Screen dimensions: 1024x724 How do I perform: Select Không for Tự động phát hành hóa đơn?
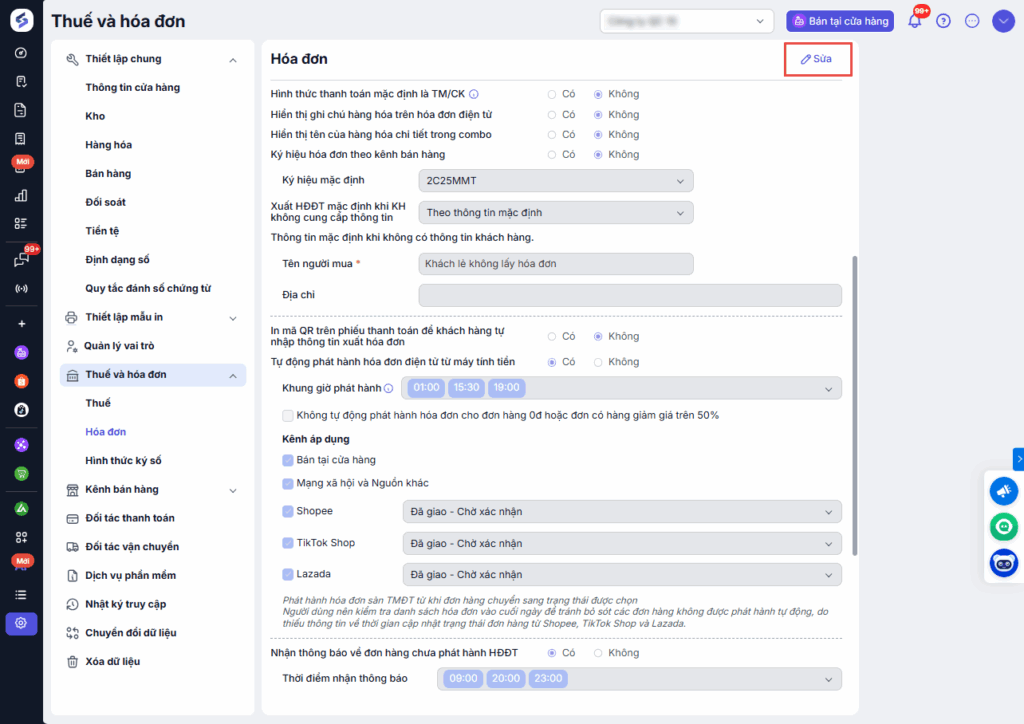click(598, 362)
